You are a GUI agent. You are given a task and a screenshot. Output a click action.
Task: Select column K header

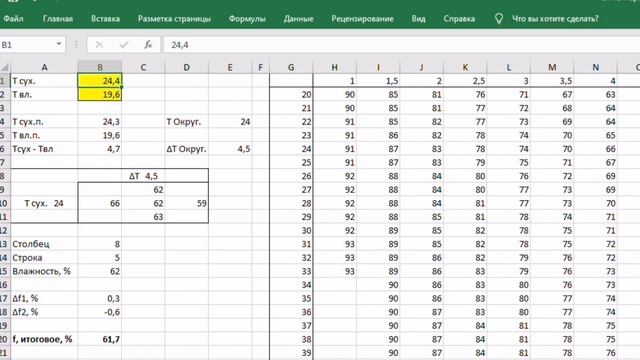click(x=465, y=67)
